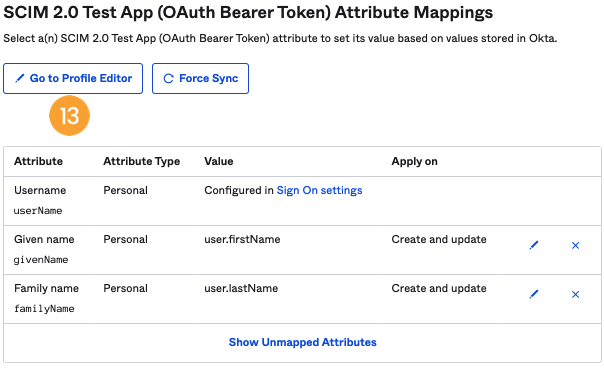Edit the Family name attribute mapping

click(x=534, y=294)
